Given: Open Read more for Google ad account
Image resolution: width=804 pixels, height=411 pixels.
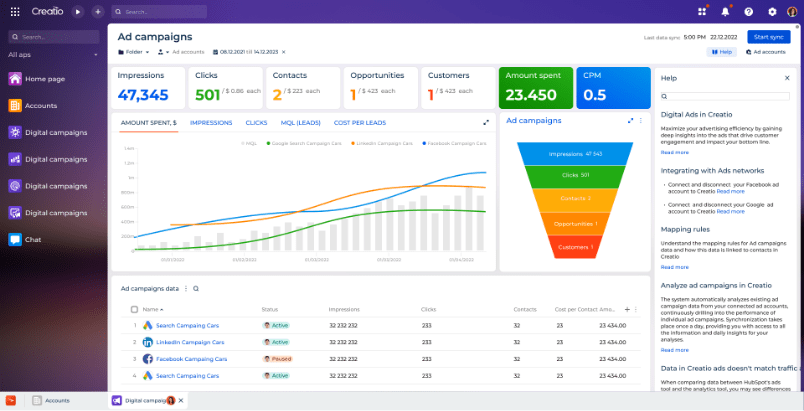Looking at the screenshot, I should (731, 211).
